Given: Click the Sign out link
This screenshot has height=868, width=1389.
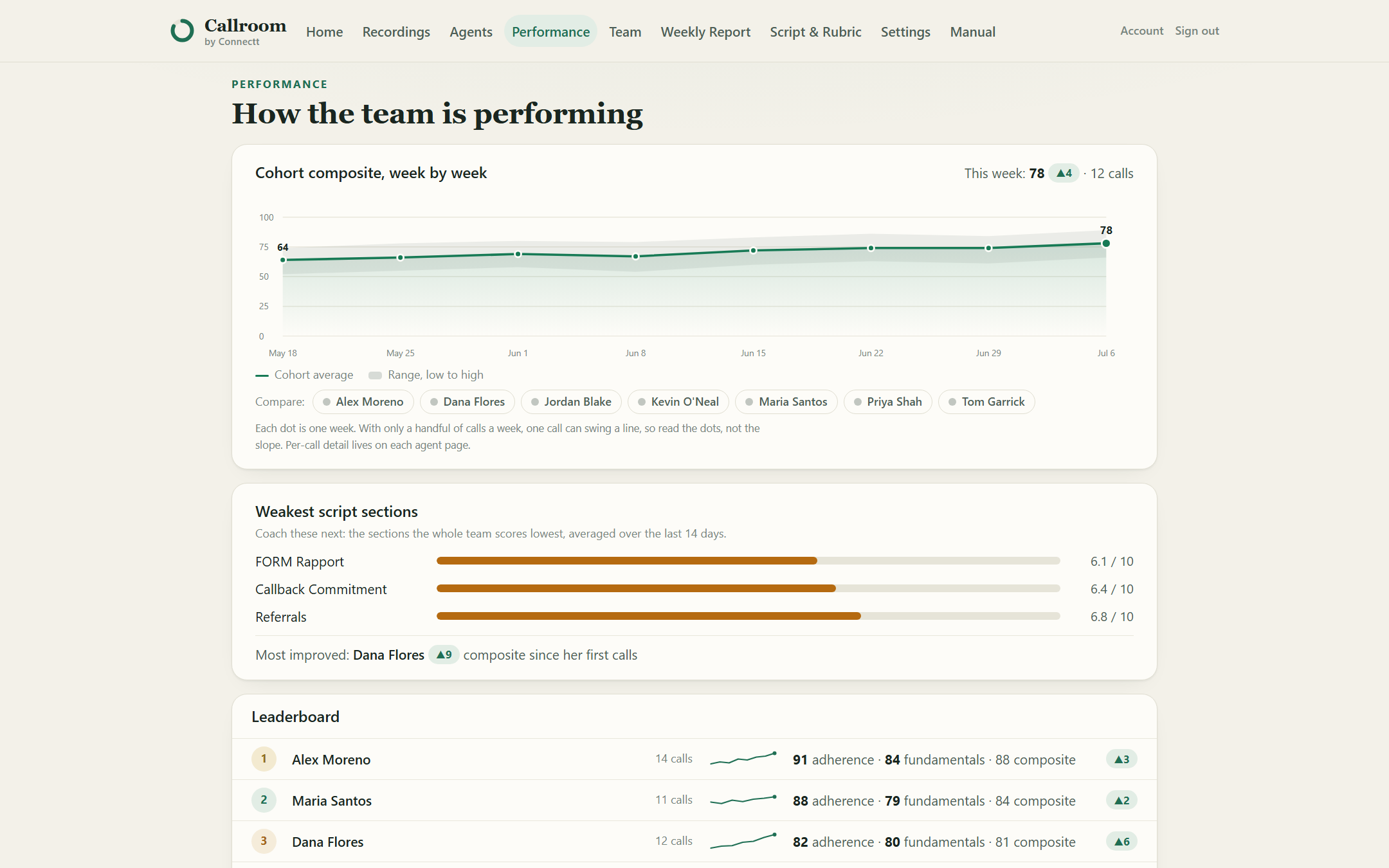Looking at the screenshot, I should click(x=1197, y=31).
